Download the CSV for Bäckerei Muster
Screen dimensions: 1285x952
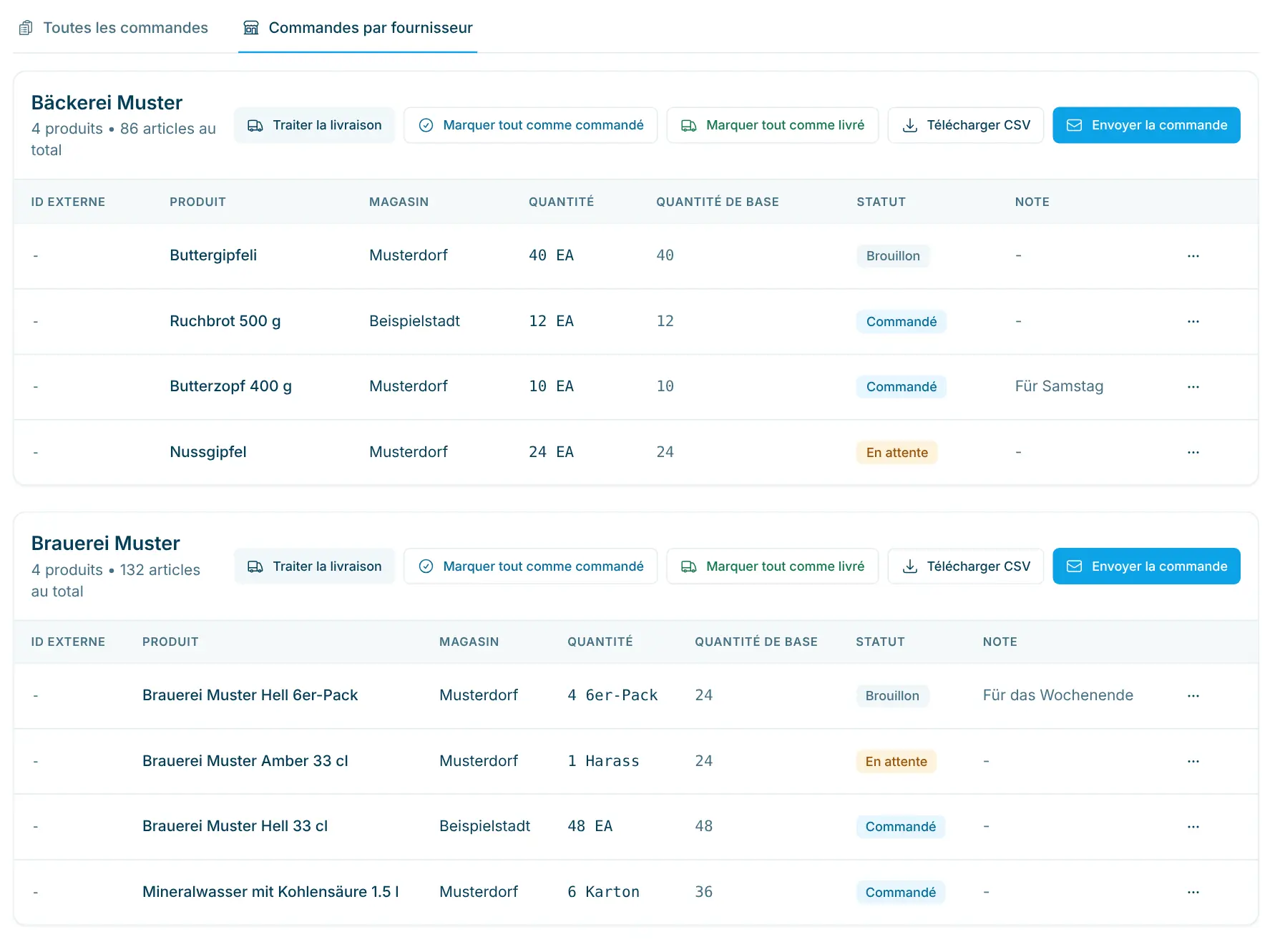click(965, 125)
